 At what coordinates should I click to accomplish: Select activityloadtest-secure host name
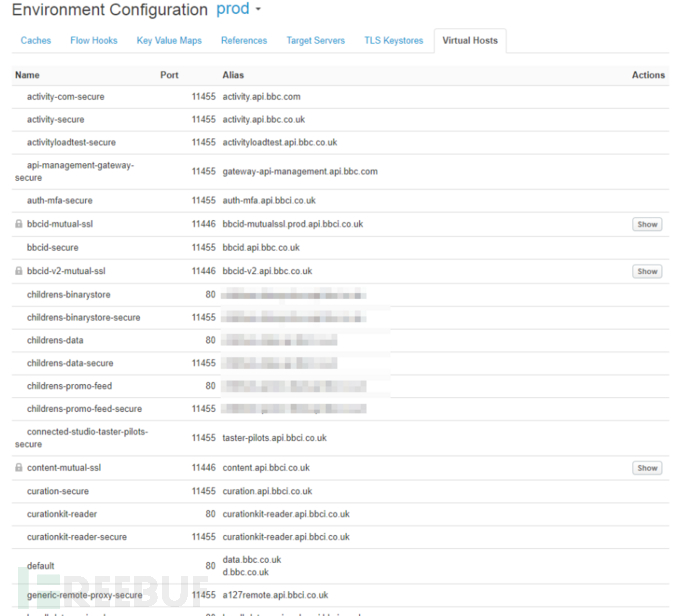(71, 143)
